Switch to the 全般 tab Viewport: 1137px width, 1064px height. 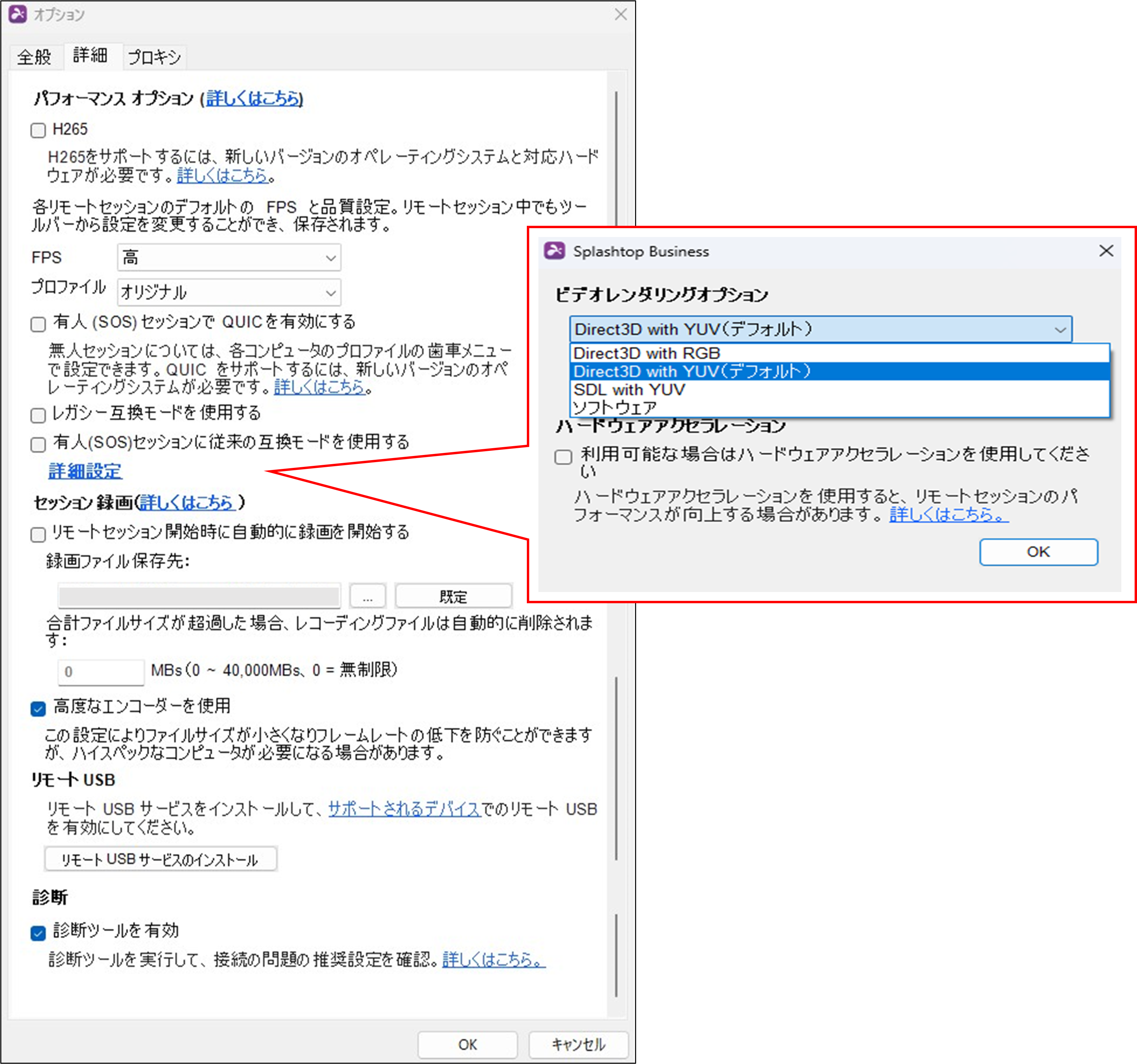34,56
